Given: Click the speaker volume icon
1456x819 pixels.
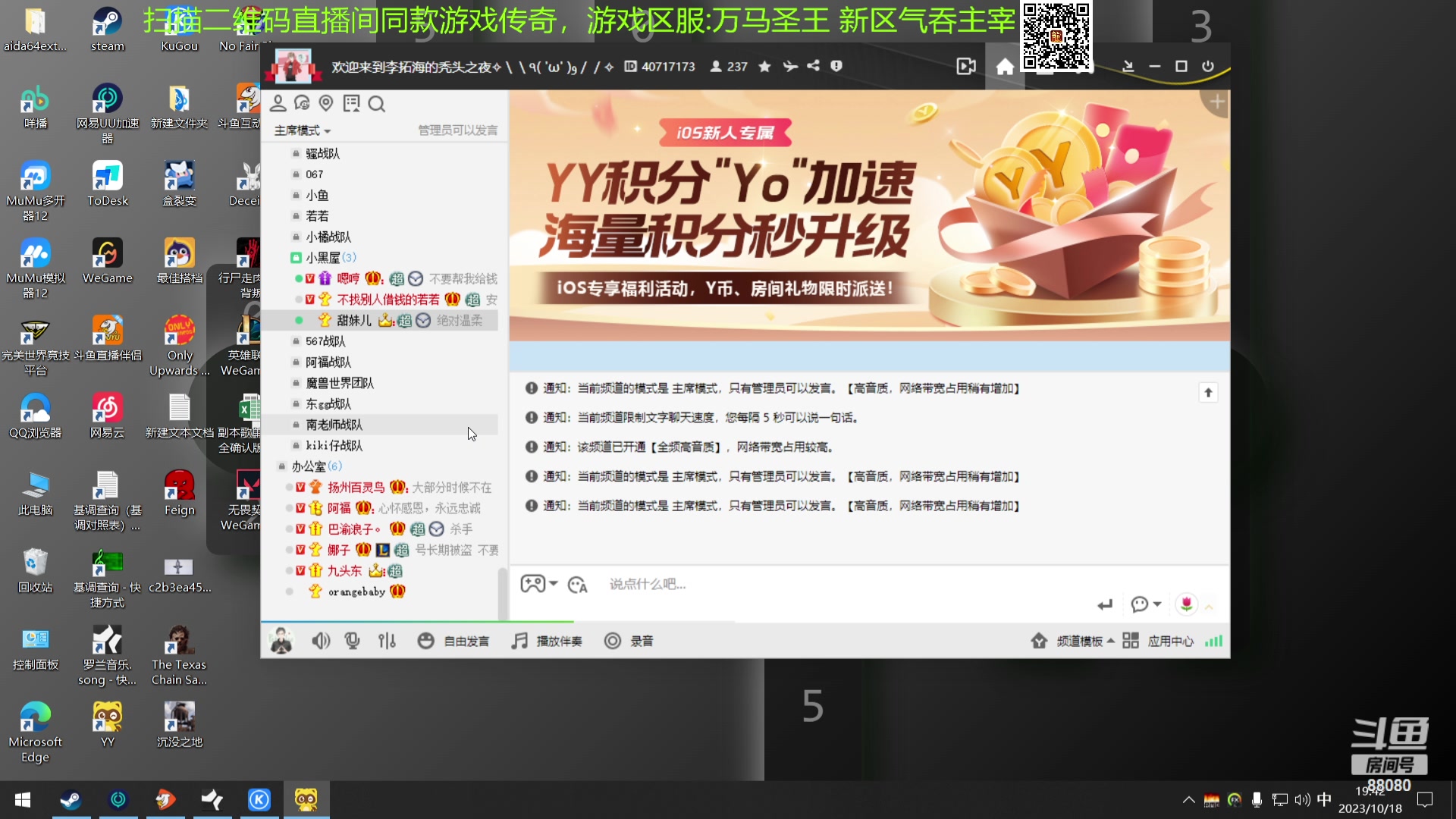Looking at the screenshot, I should [x=322, y=641].
